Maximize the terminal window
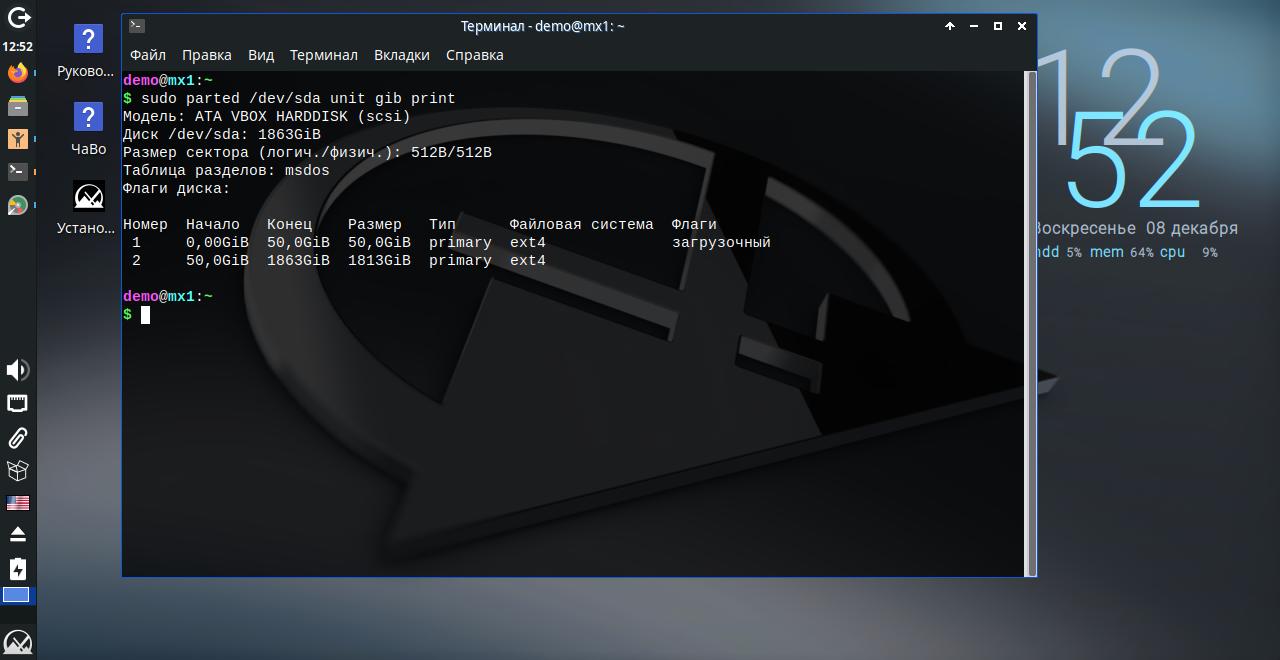 (x=998, y=26)
